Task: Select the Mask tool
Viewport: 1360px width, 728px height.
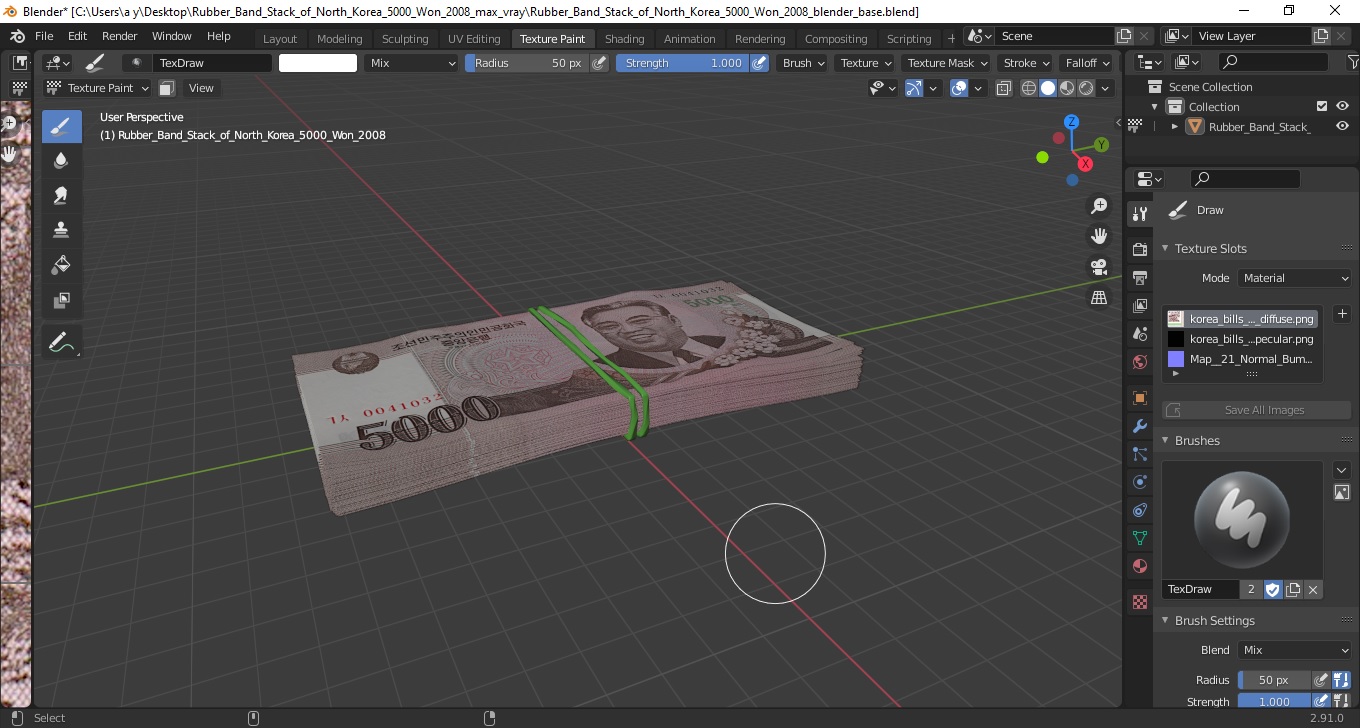Action: (61, 299)
